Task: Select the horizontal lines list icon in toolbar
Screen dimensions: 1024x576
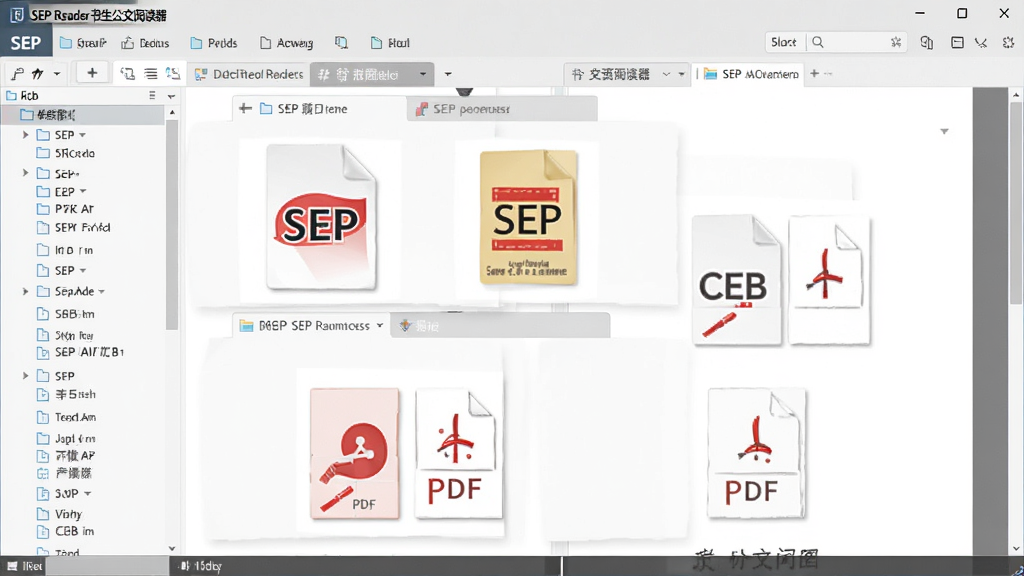Action: click(151, 74)
